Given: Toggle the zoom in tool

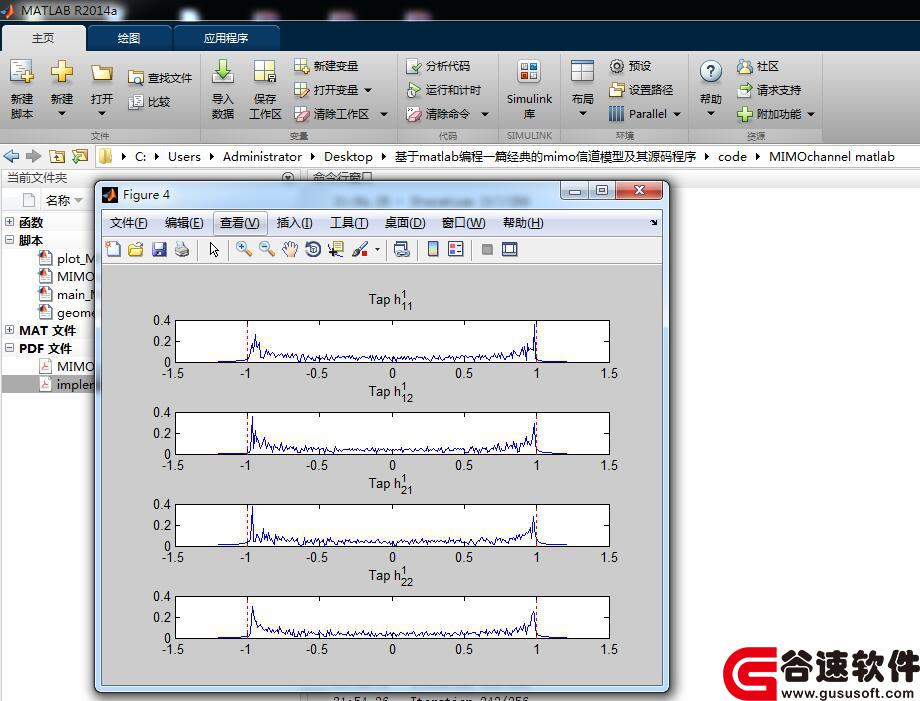Looking at the screenshot, I should point(244,249).
